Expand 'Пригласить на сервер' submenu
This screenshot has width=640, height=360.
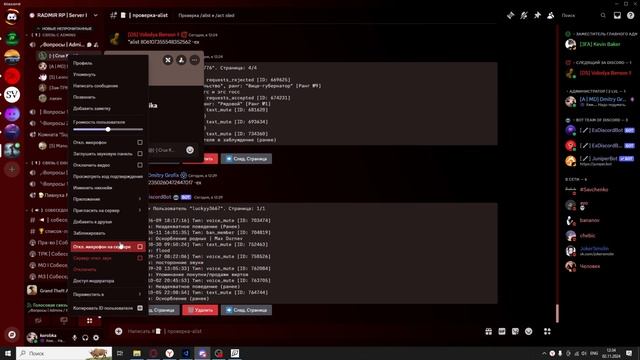point(107,211)
